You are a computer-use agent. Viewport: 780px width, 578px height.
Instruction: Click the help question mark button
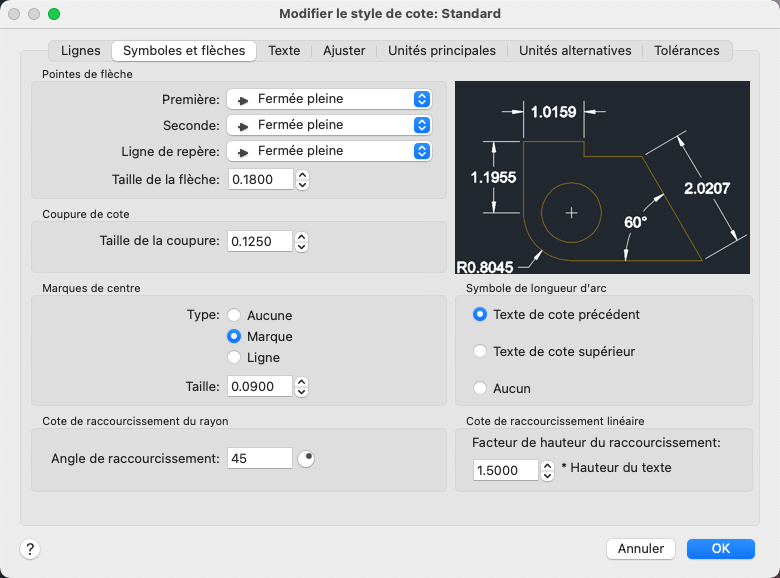click(30, 548)
